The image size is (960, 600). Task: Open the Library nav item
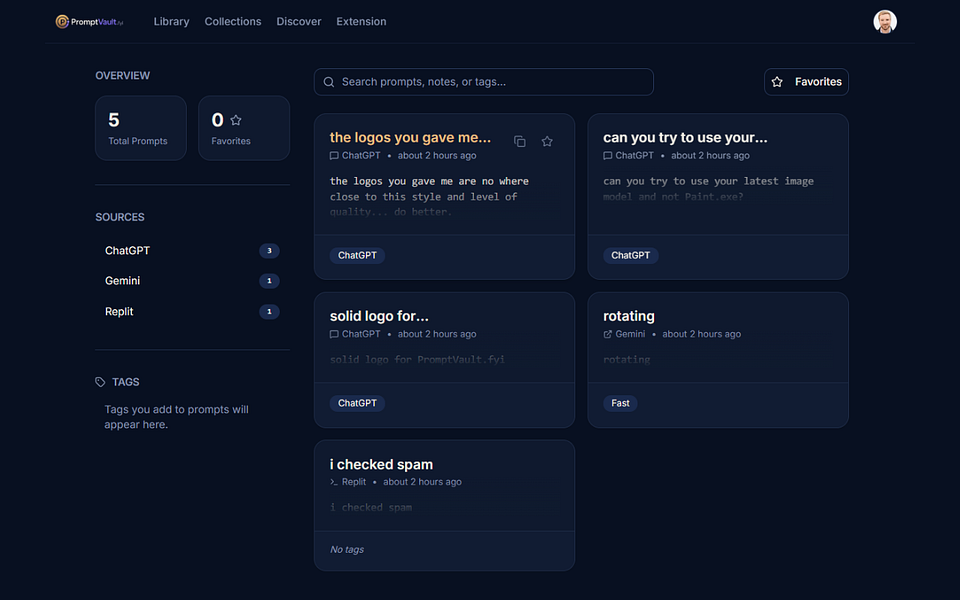click(x=171, y=21)
